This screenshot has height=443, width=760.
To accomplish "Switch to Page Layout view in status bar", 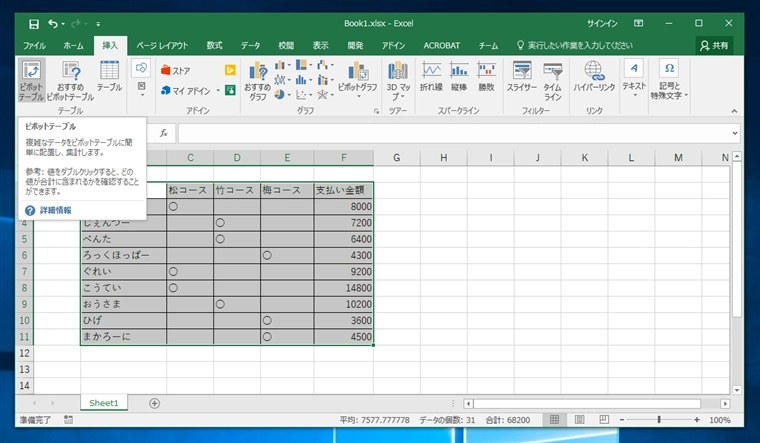I will tap(579, 420).
